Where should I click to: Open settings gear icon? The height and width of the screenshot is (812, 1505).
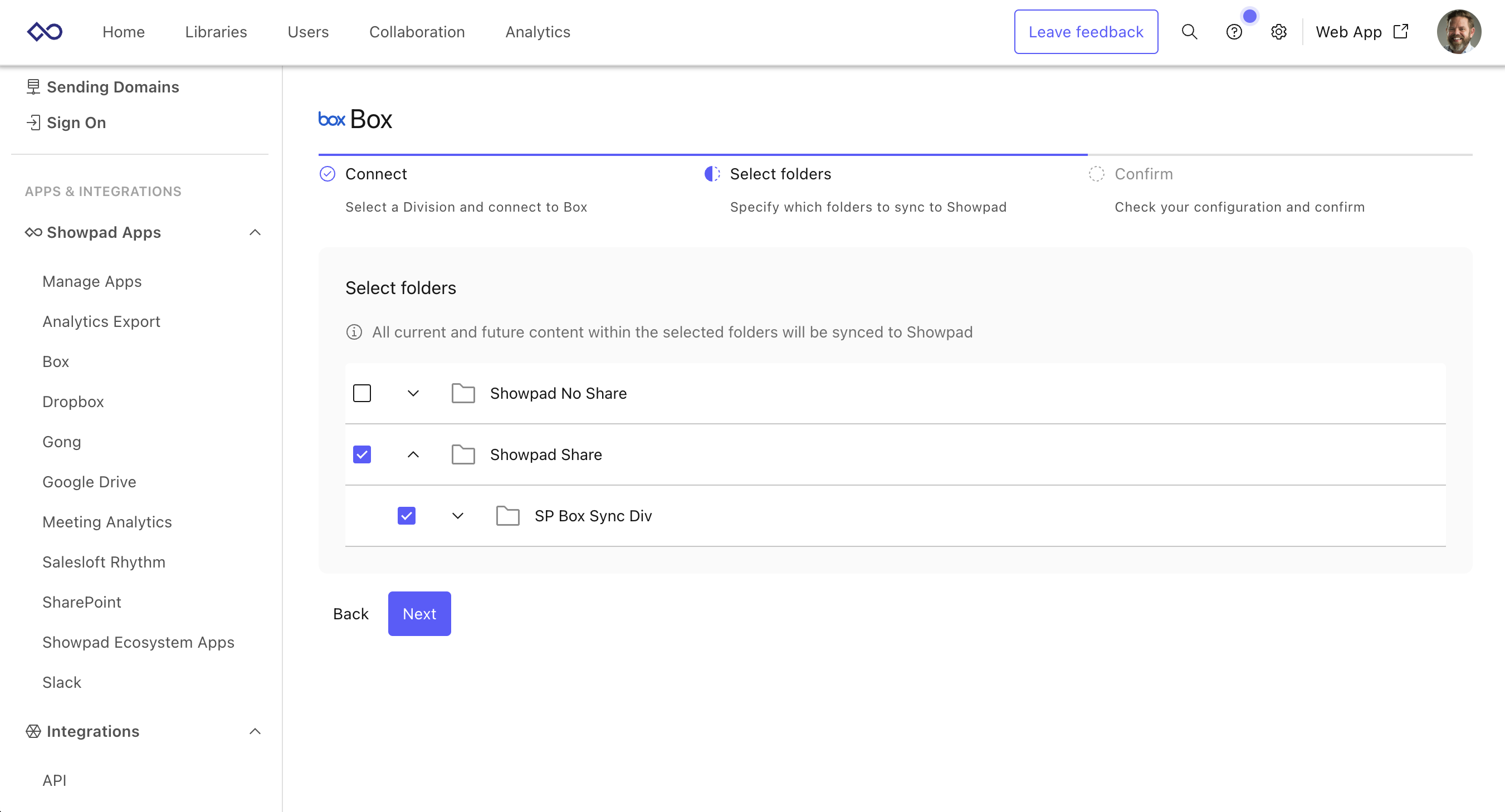pos(1278,32)
